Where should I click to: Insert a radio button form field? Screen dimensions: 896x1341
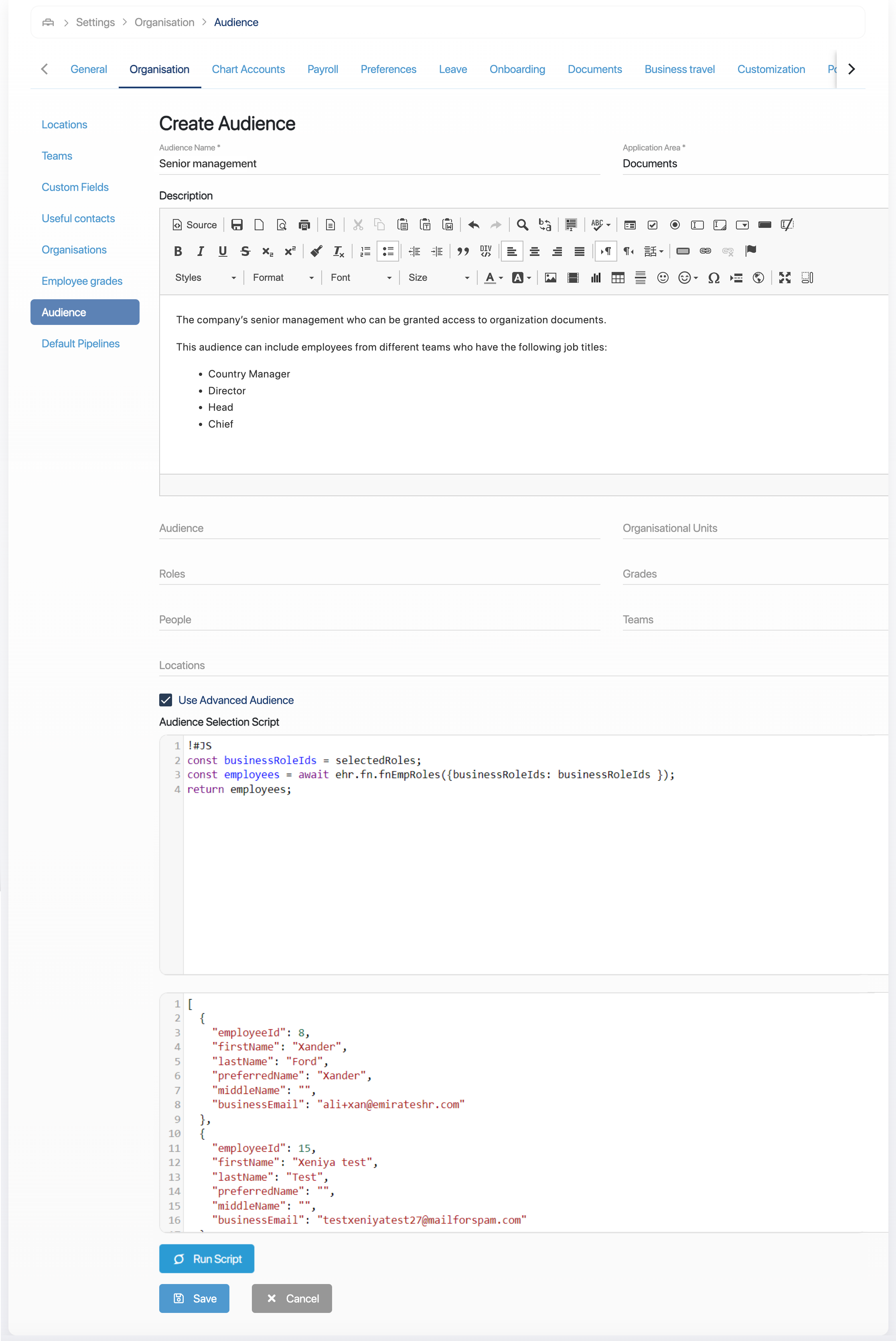pos(675,225)
